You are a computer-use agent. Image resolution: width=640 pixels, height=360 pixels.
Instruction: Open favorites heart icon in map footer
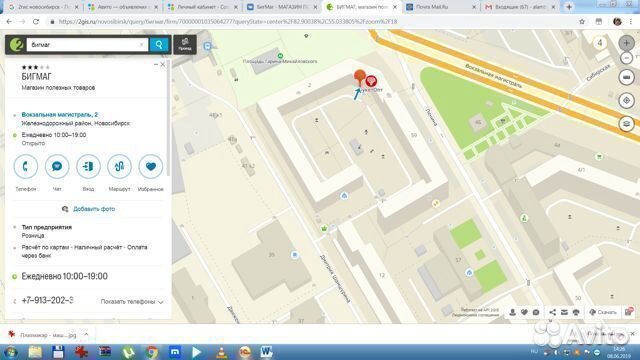pyautogui.click(x=524, y=312)
